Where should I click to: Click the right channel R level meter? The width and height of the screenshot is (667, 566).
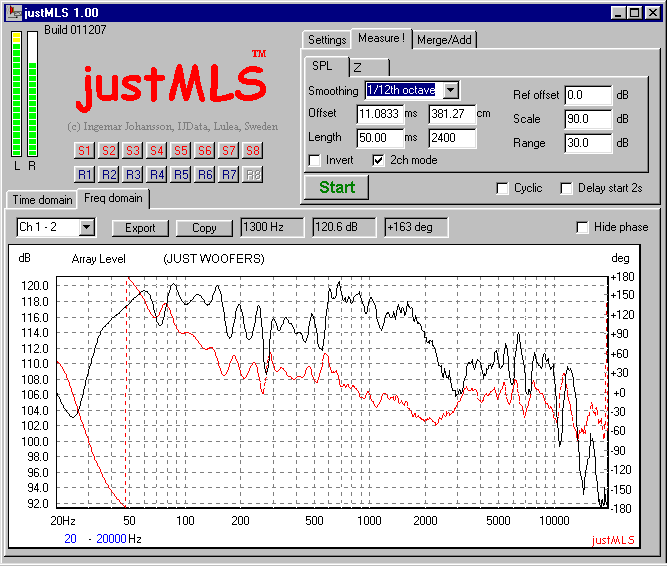click(32, 94)
